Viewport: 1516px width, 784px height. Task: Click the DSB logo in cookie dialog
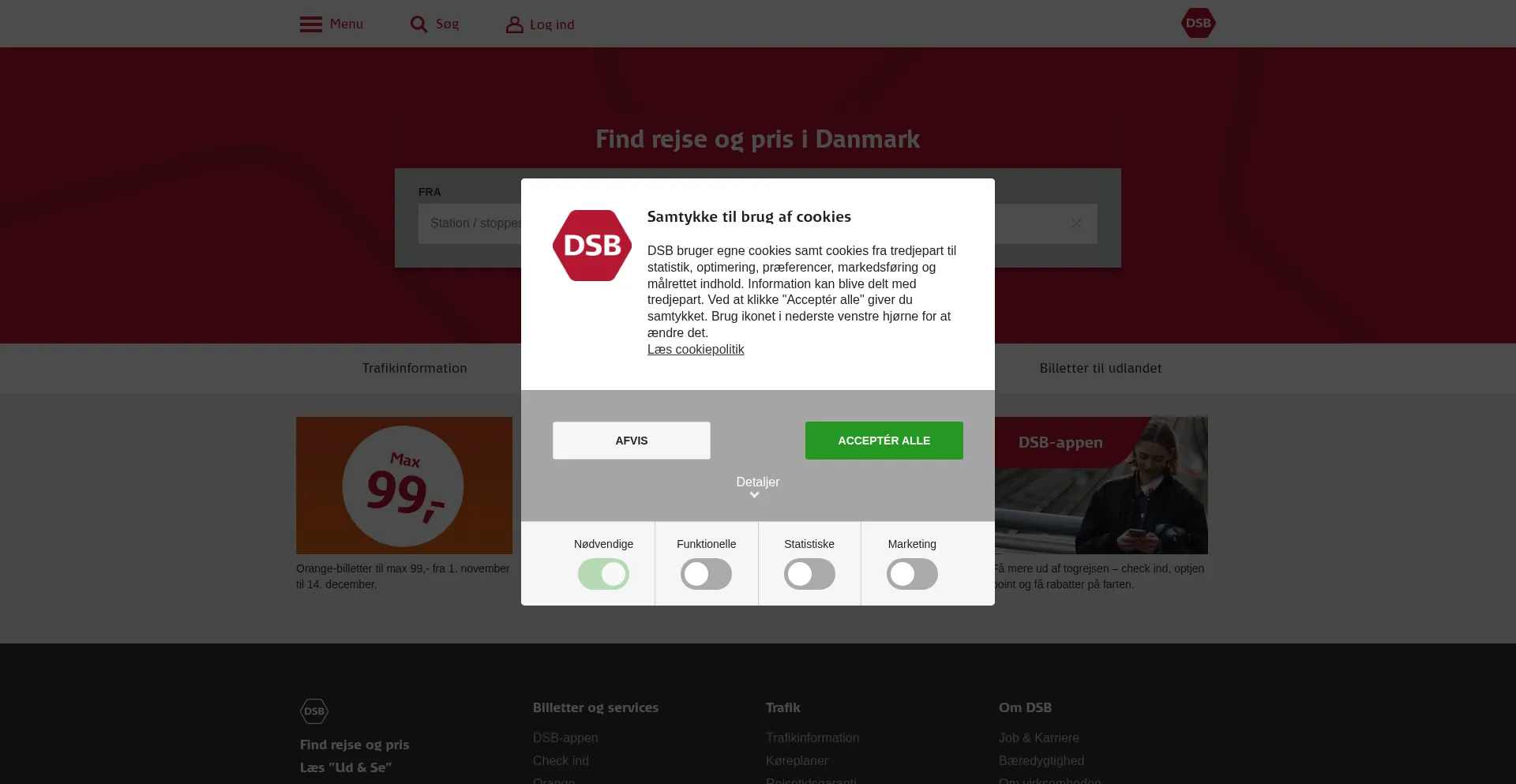[x=592, y=246]
